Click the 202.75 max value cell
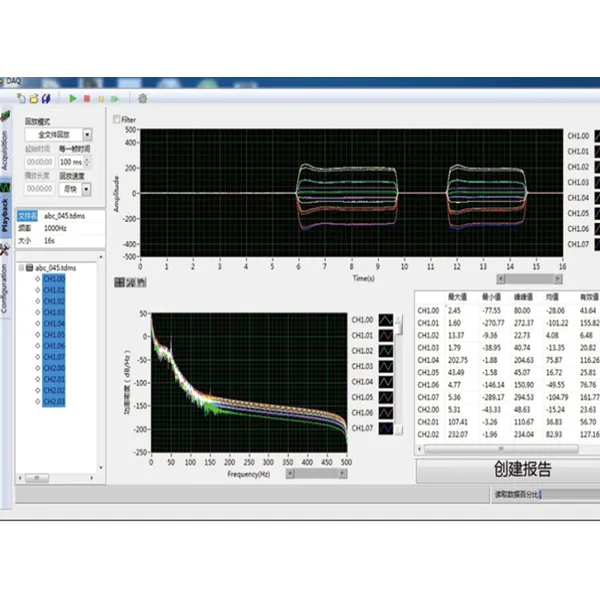Viewport: 600px width, 600px height. pos(458,360)
